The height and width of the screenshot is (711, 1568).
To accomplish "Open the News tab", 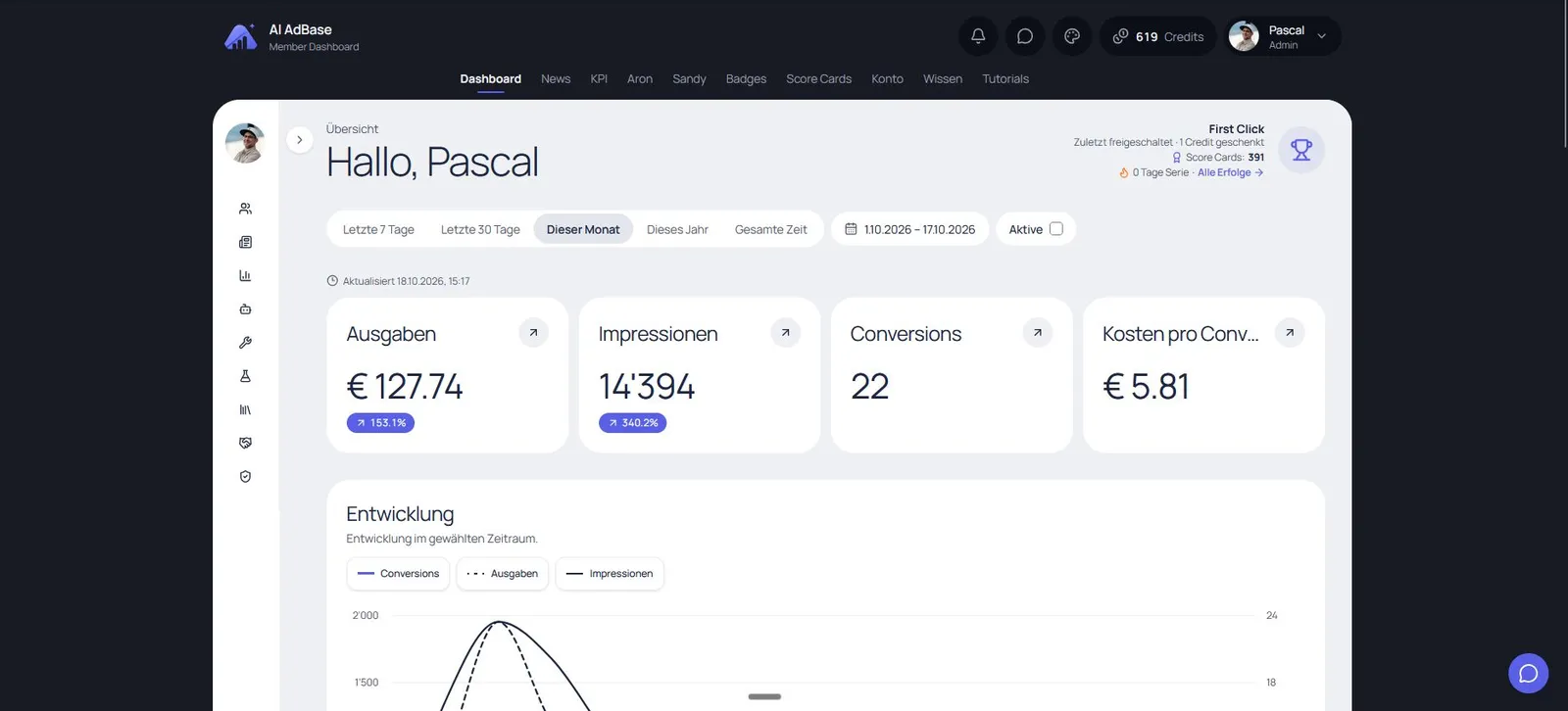I will coord(556,79).
